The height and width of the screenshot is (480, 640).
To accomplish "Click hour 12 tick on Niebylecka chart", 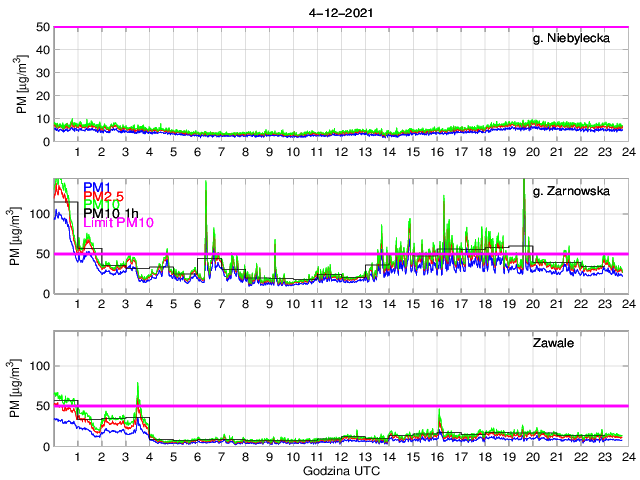I will point(341,152).
